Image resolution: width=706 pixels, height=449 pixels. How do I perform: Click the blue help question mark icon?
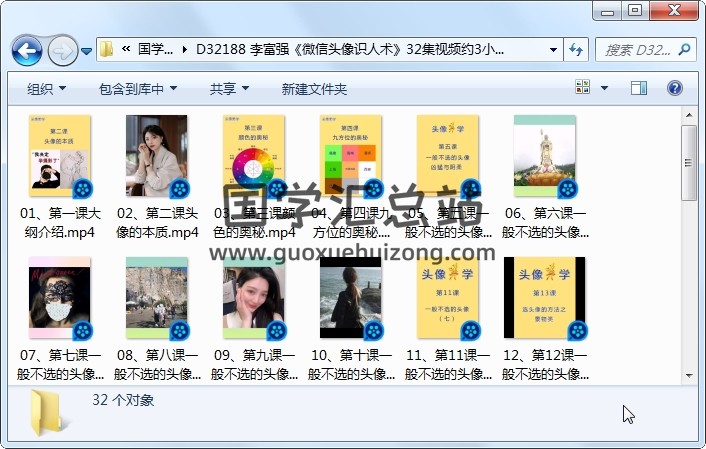point(674,88)
